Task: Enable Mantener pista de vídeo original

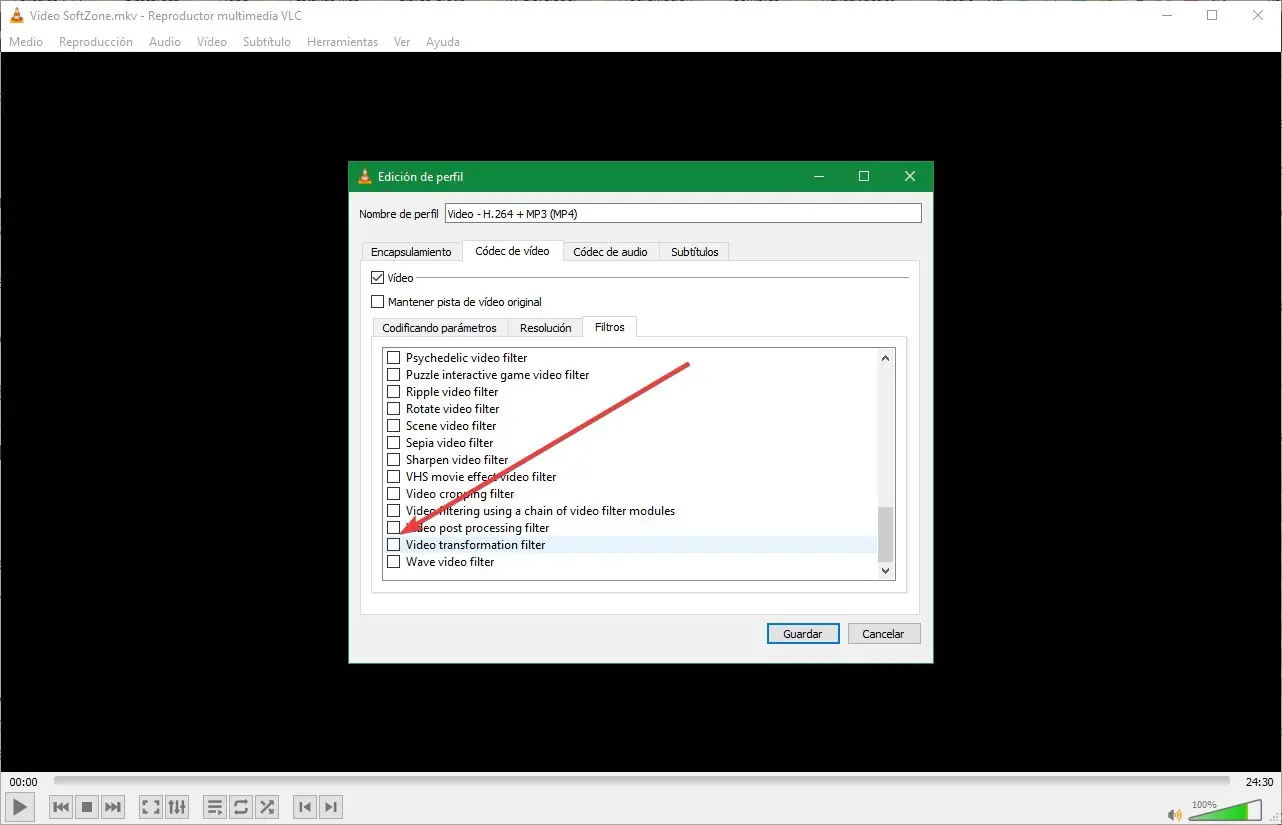Action: click(x=378, y=302)
